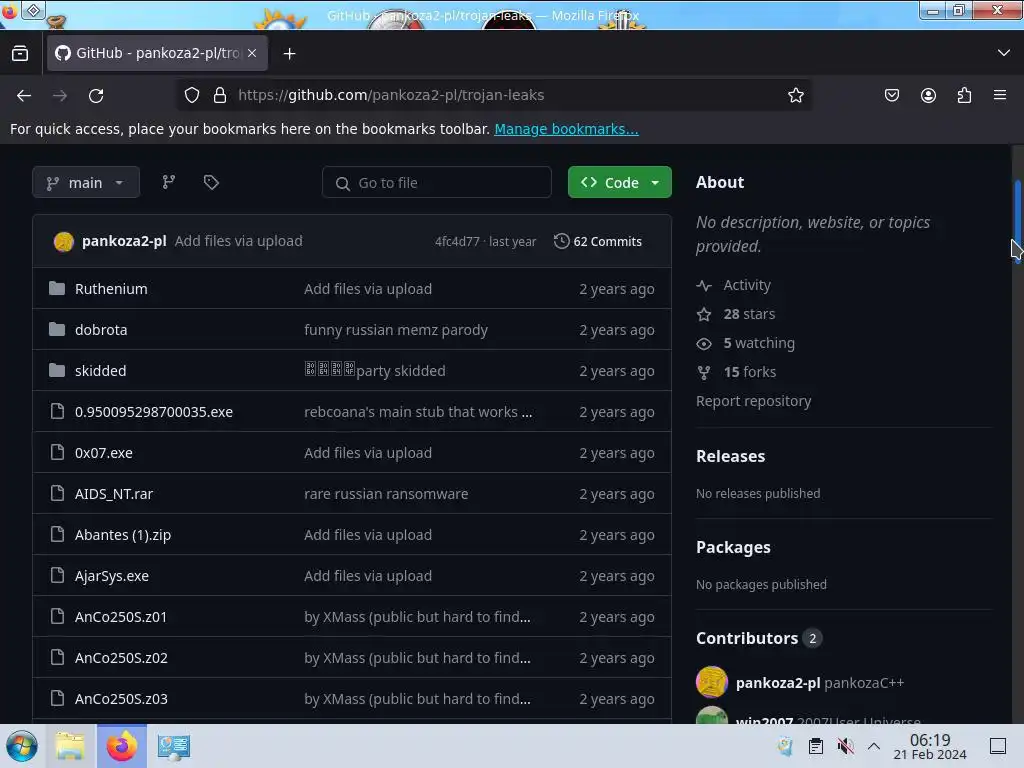Open the Releases heading link
This screenshot has width=1024, height=768.
pyautogui.click(x=730, y=456)
